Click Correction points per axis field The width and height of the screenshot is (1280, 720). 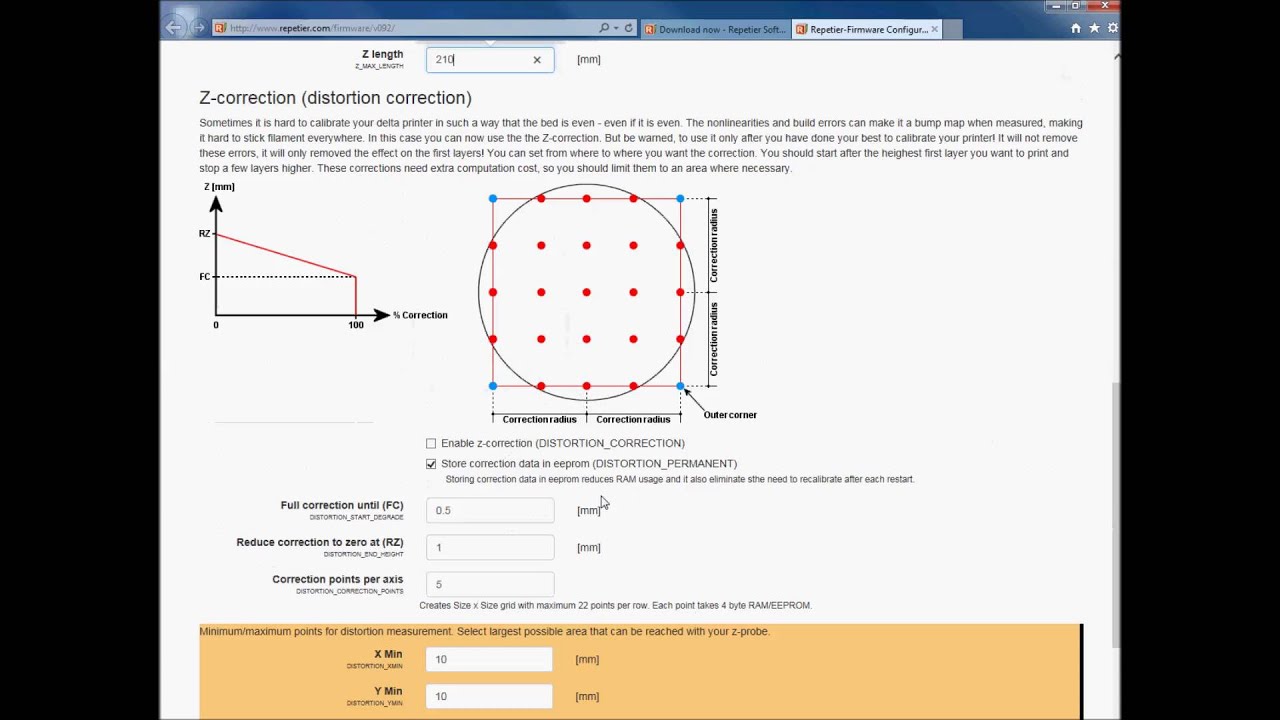490,584
